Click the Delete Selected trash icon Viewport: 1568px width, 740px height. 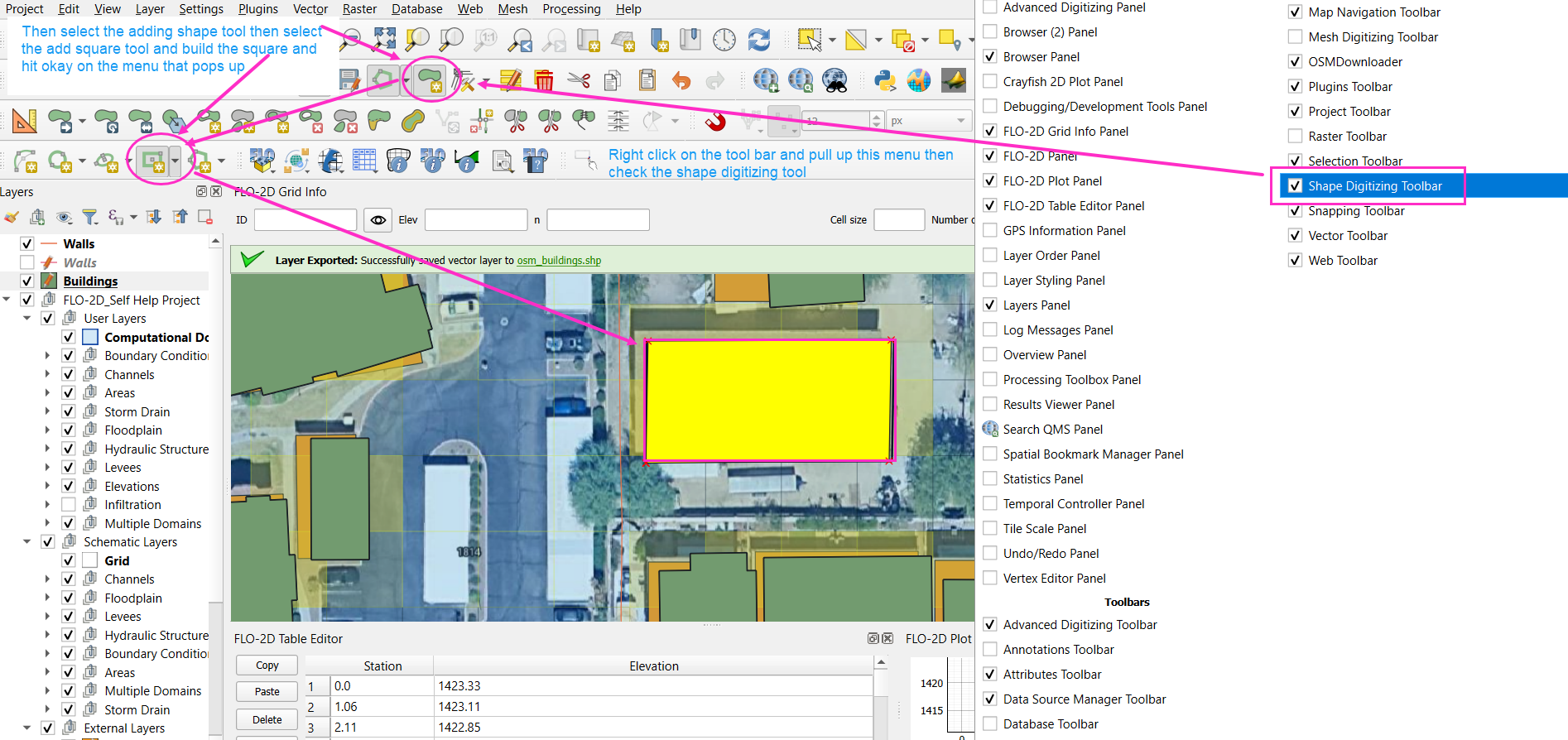pyautogui.click(x=544, y=80)
